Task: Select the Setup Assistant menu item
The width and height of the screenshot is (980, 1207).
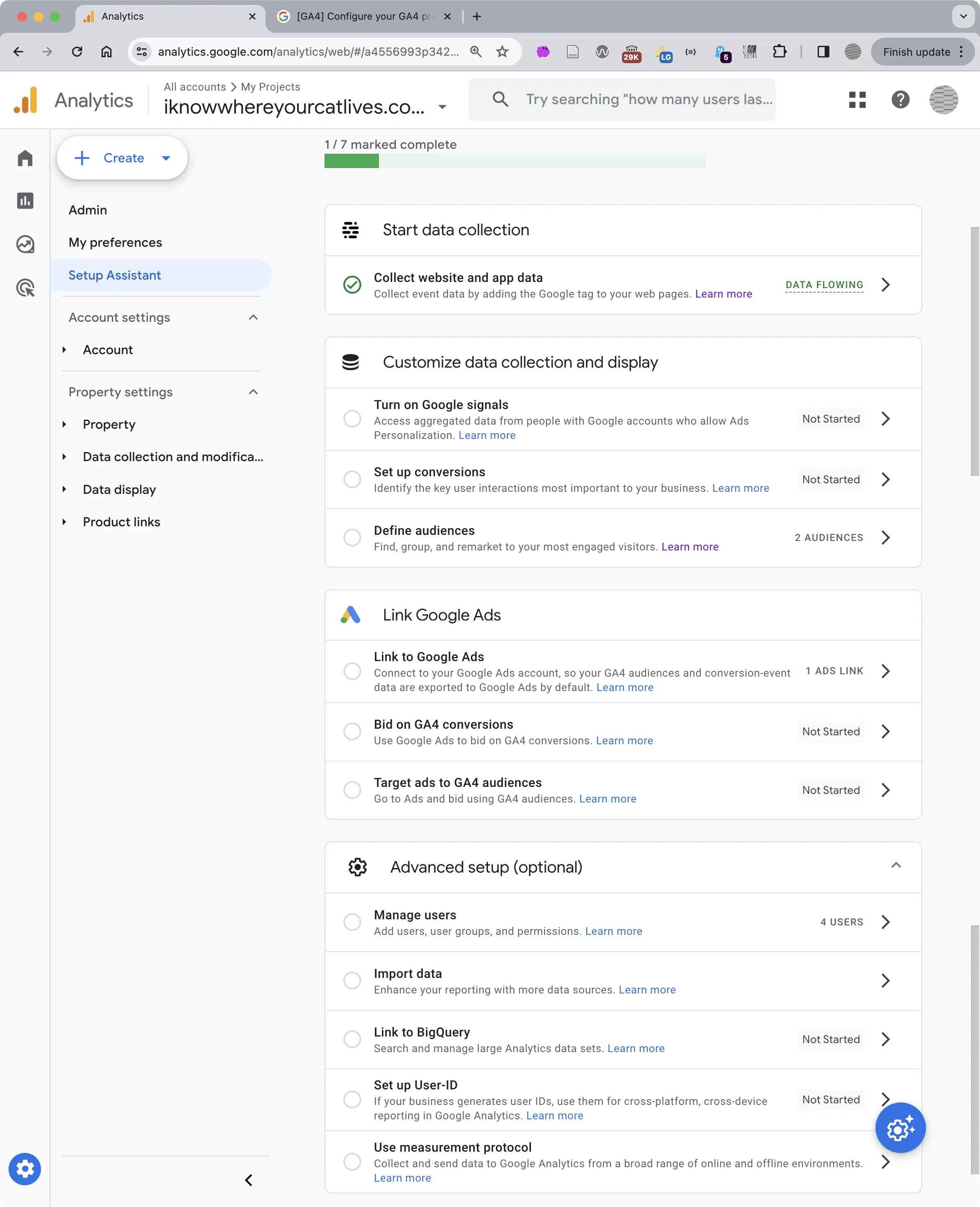Action: [115, 275]
